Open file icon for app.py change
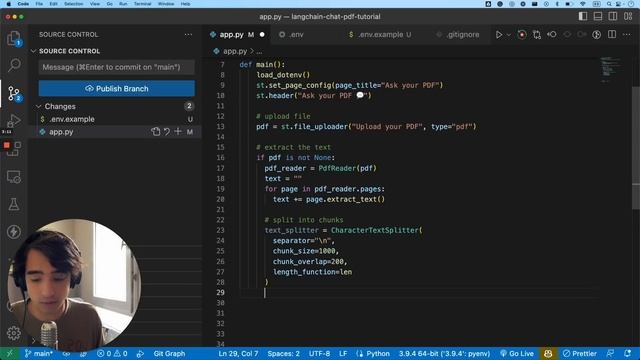The height and width of the screenshot is (360, 640). (156, 132)
